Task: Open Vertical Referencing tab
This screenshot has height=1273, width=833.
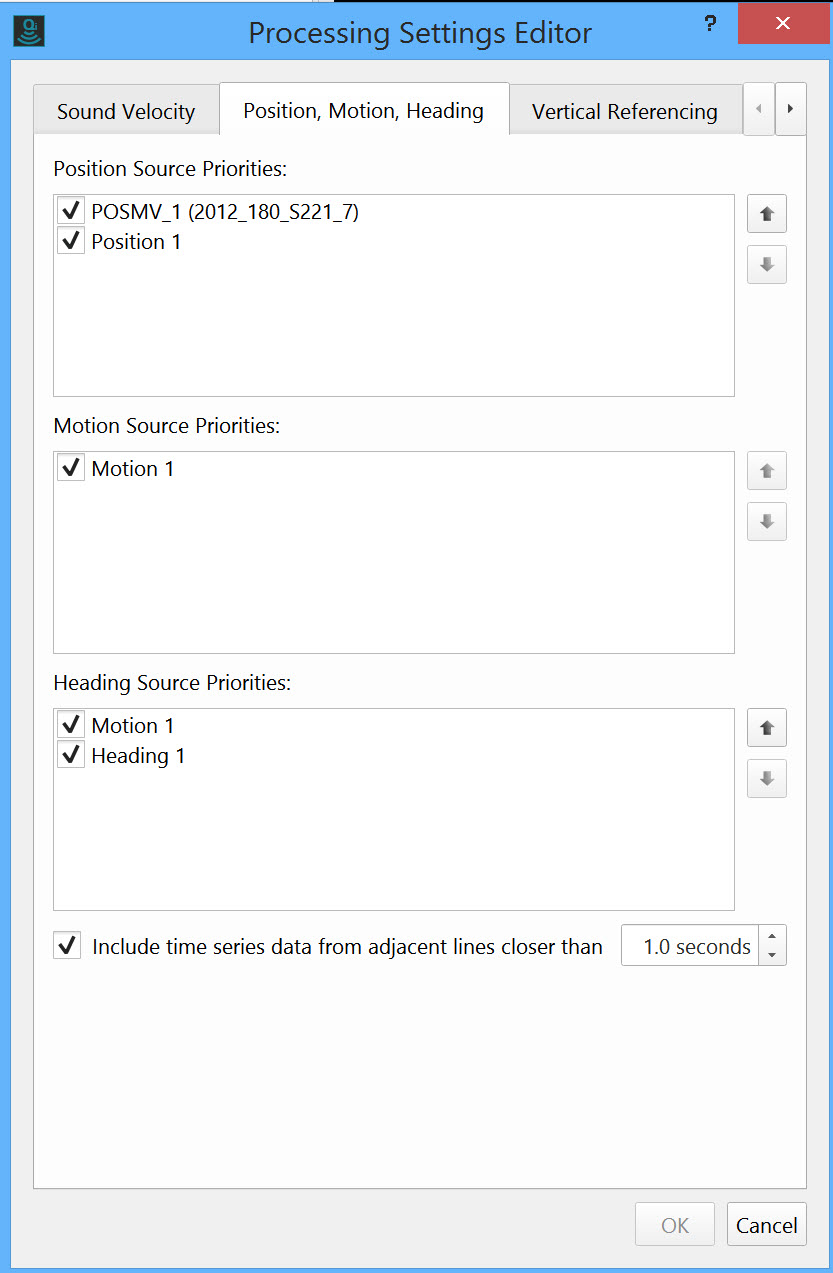Action: [624, 111]
